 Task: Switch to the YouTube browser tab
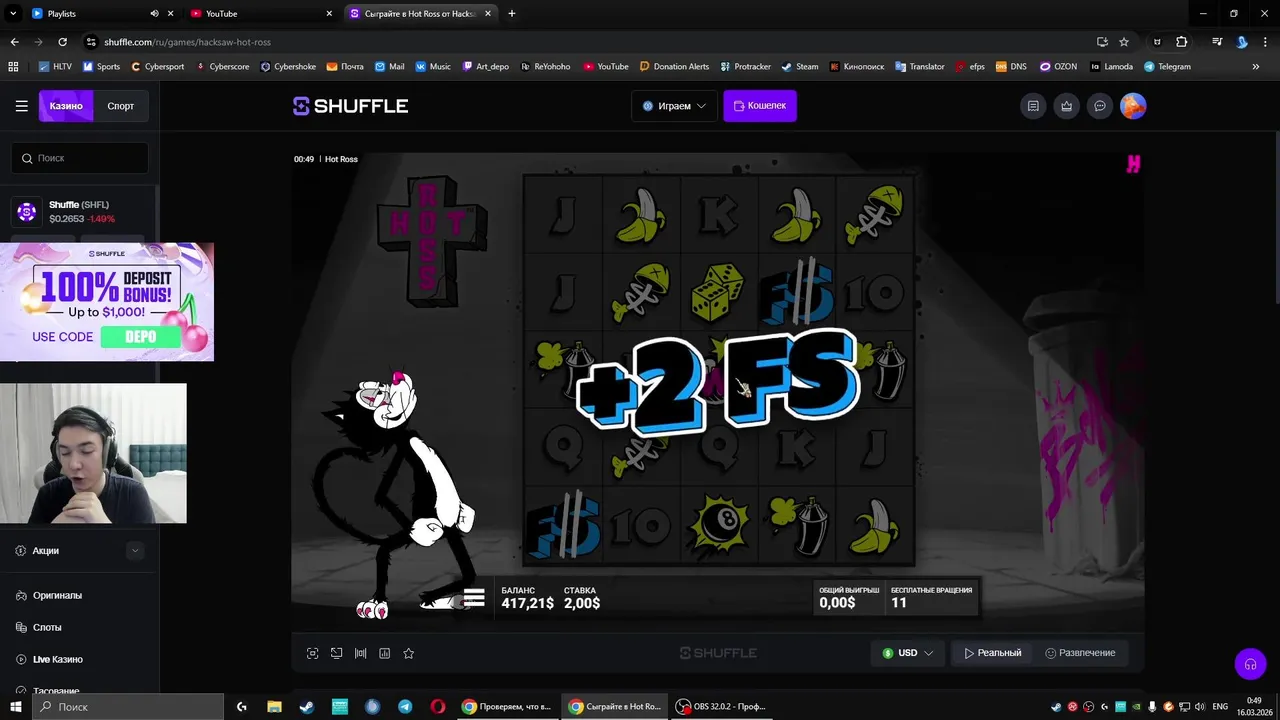coord(260,14)
